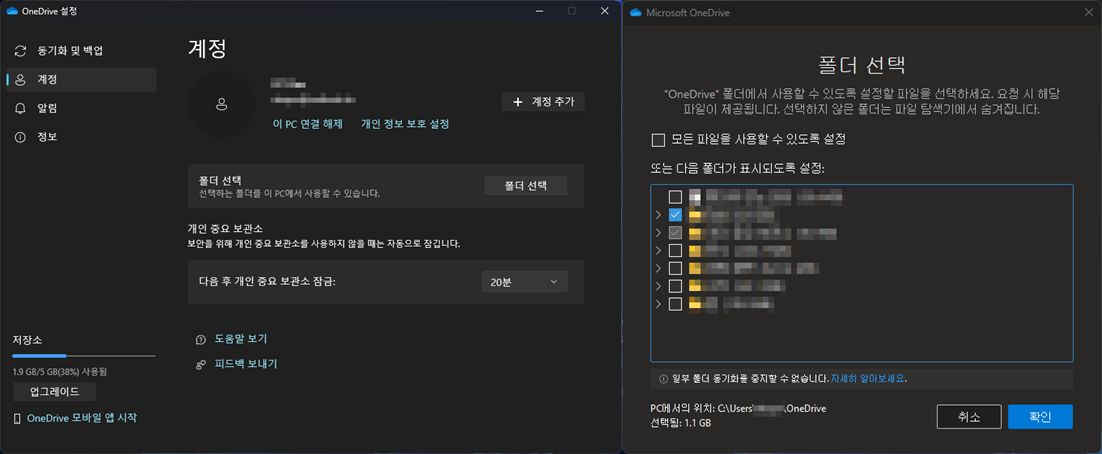Go to 알림 settings page
The image size is (1102, 454).
click(82, 108)
